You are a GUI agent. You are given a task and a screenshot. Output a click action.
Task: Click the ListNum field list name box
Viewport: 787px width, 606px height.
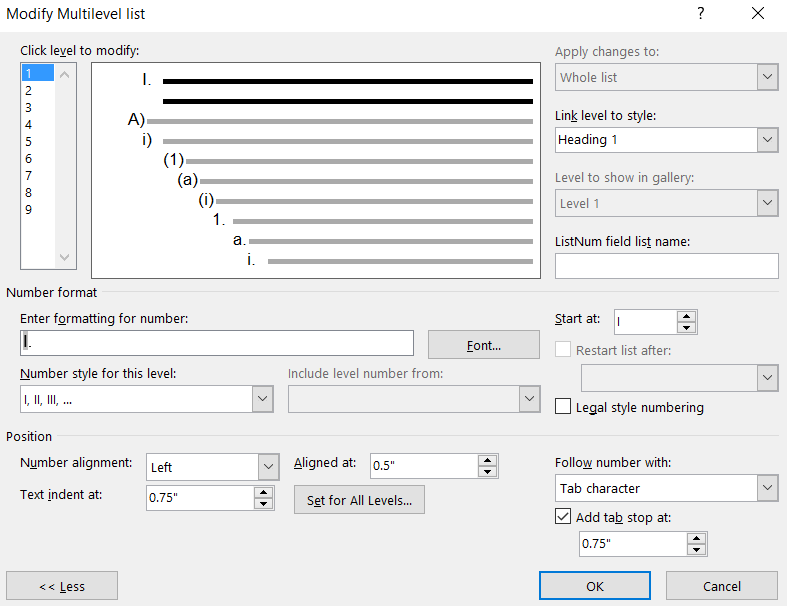(x=666, y=266)
